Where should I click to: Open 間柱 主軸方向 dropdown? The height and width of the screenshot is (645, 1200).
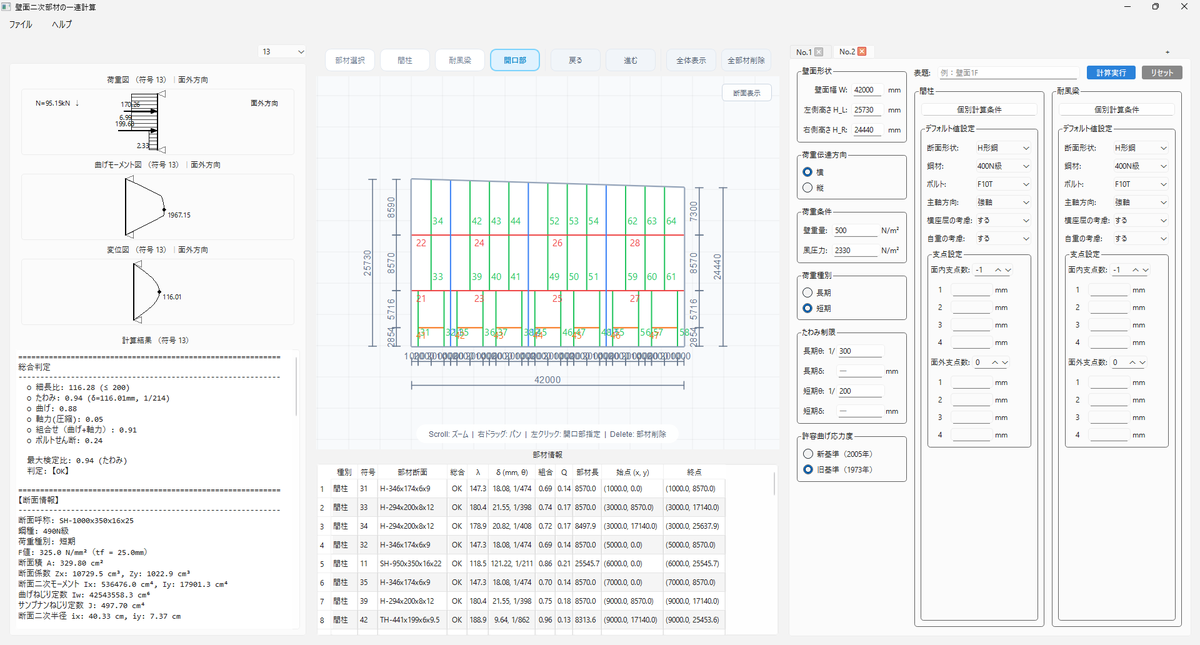(1003, 202)
